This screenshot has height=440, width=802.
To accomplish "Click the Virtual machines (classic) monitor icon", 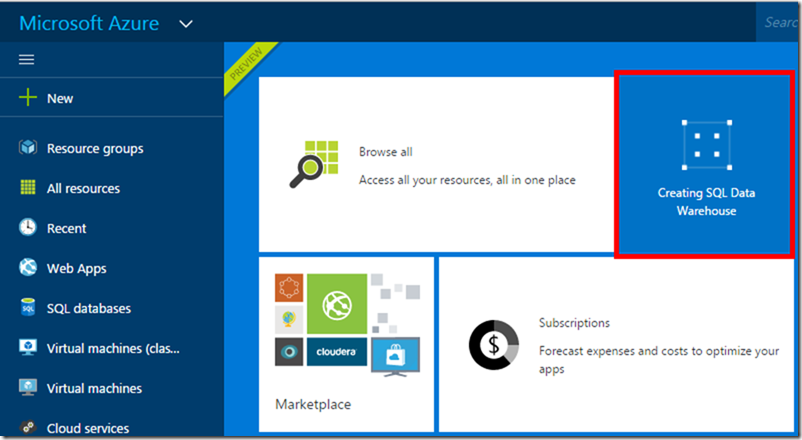I will pos(28,347).
